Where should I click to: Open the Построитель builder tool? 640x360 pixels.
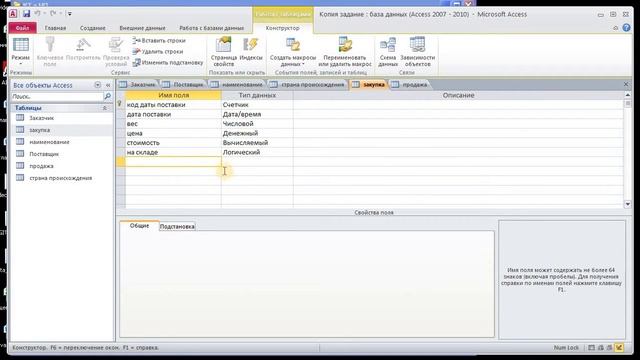[x=83, y=49]
